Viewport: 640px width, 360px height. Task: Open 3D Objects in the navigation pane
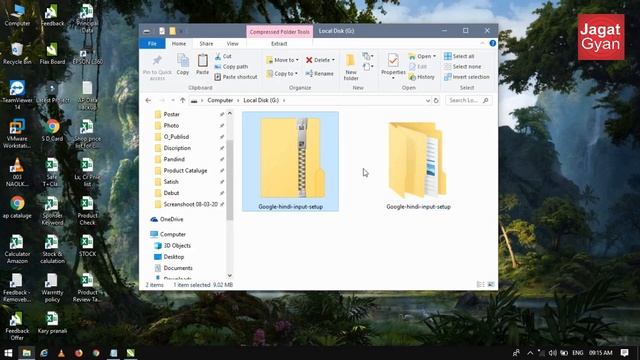[177, 246]
